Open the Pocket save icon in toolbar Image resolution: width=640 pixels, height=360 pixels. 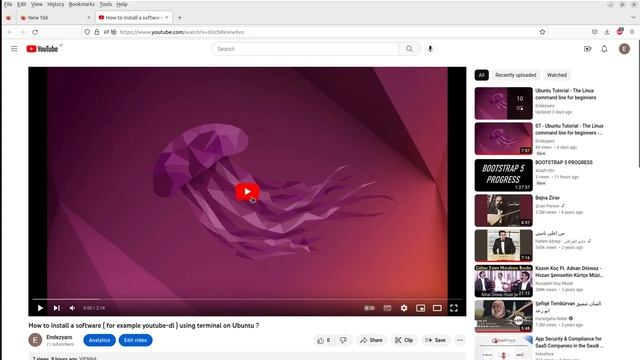point(594,32)
